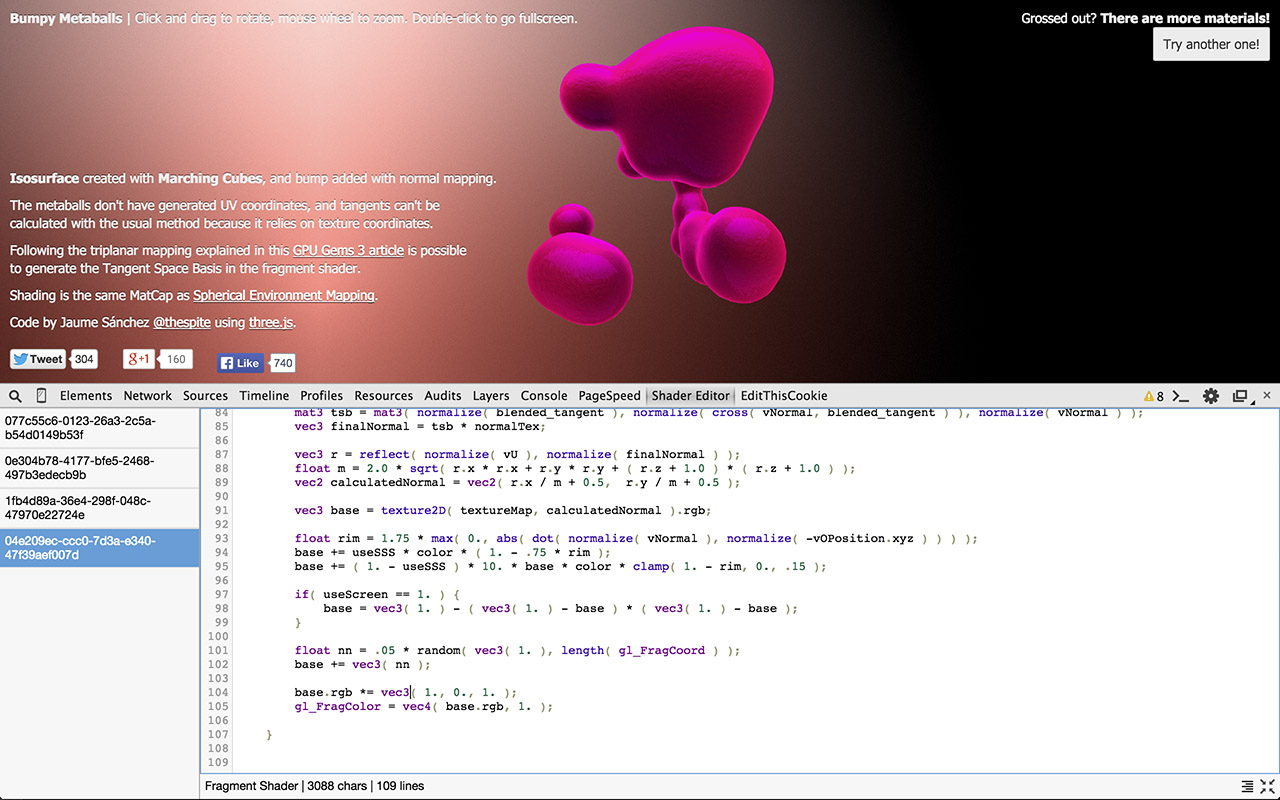Place cursor in the gl_FragColor code line
Screen dimensions: 1280x800
coord(423,706)
